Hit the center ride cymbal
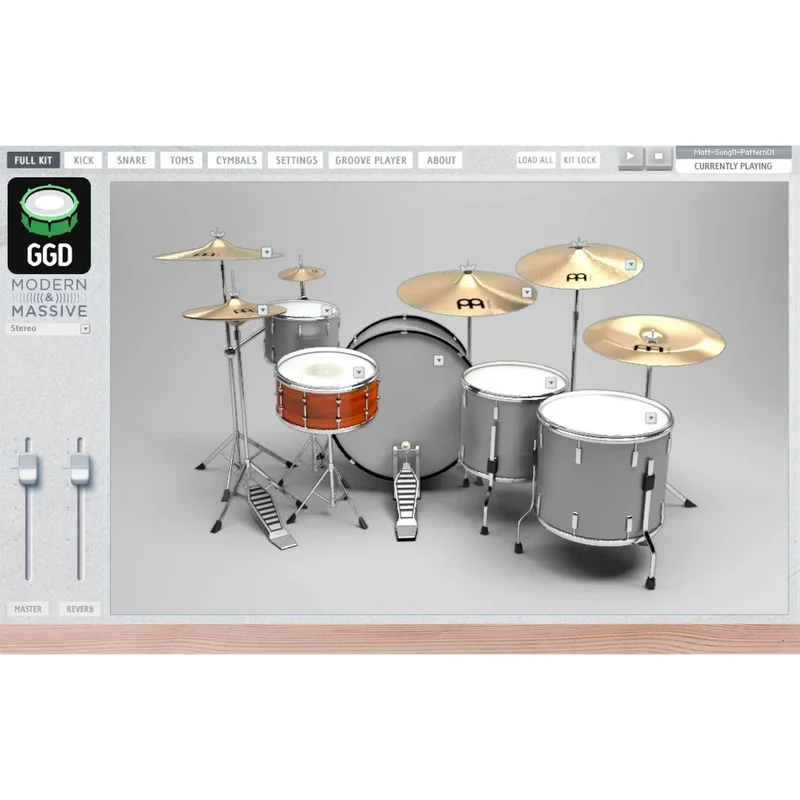800x800 pixels. pyautogui.click(x=467, y=293)
